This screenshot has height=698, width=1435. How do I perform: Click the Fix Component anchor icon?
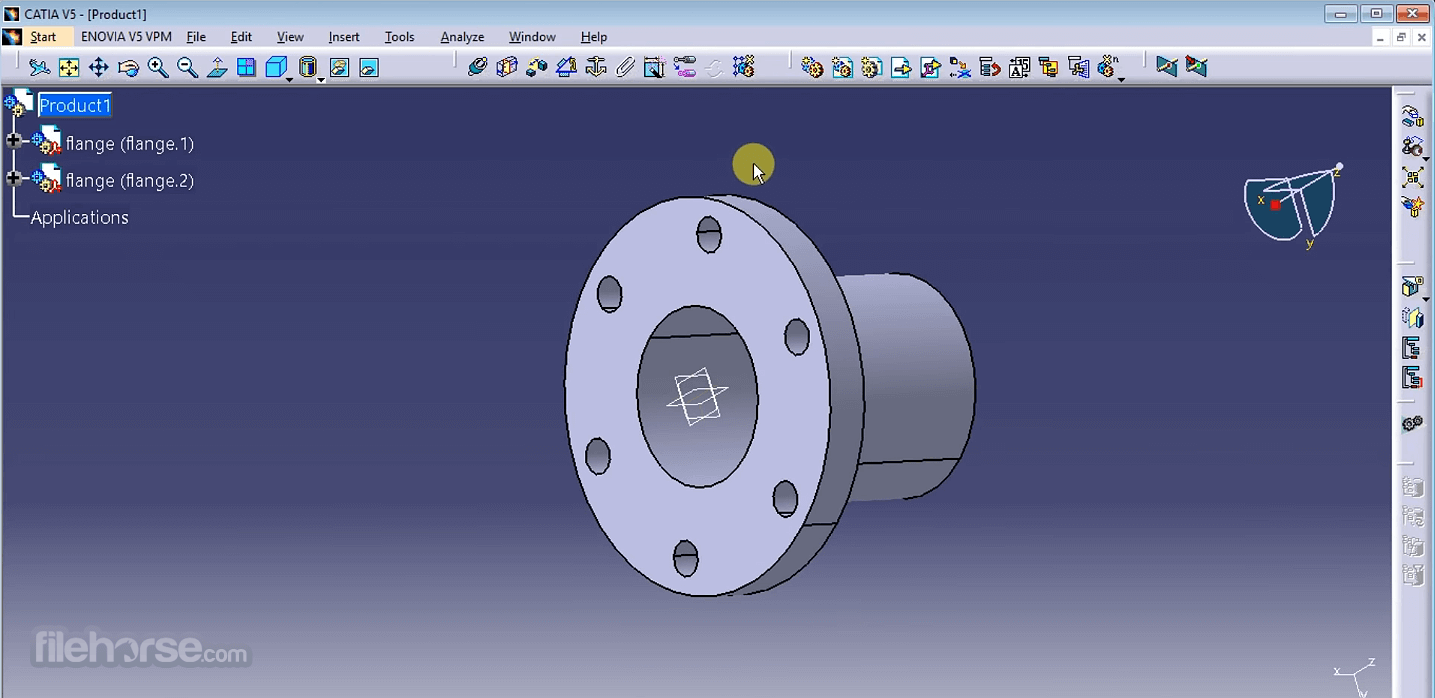pos(596,67)
